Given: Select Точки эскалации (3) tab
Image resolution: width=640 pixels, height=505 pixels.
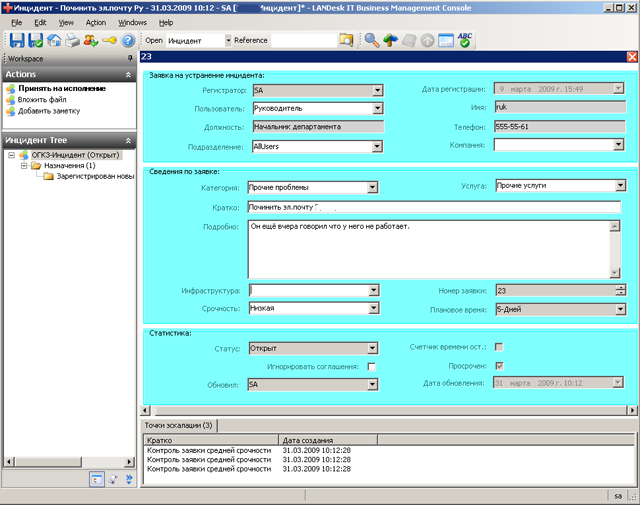Looking at the screenshot, I should 178,425.
